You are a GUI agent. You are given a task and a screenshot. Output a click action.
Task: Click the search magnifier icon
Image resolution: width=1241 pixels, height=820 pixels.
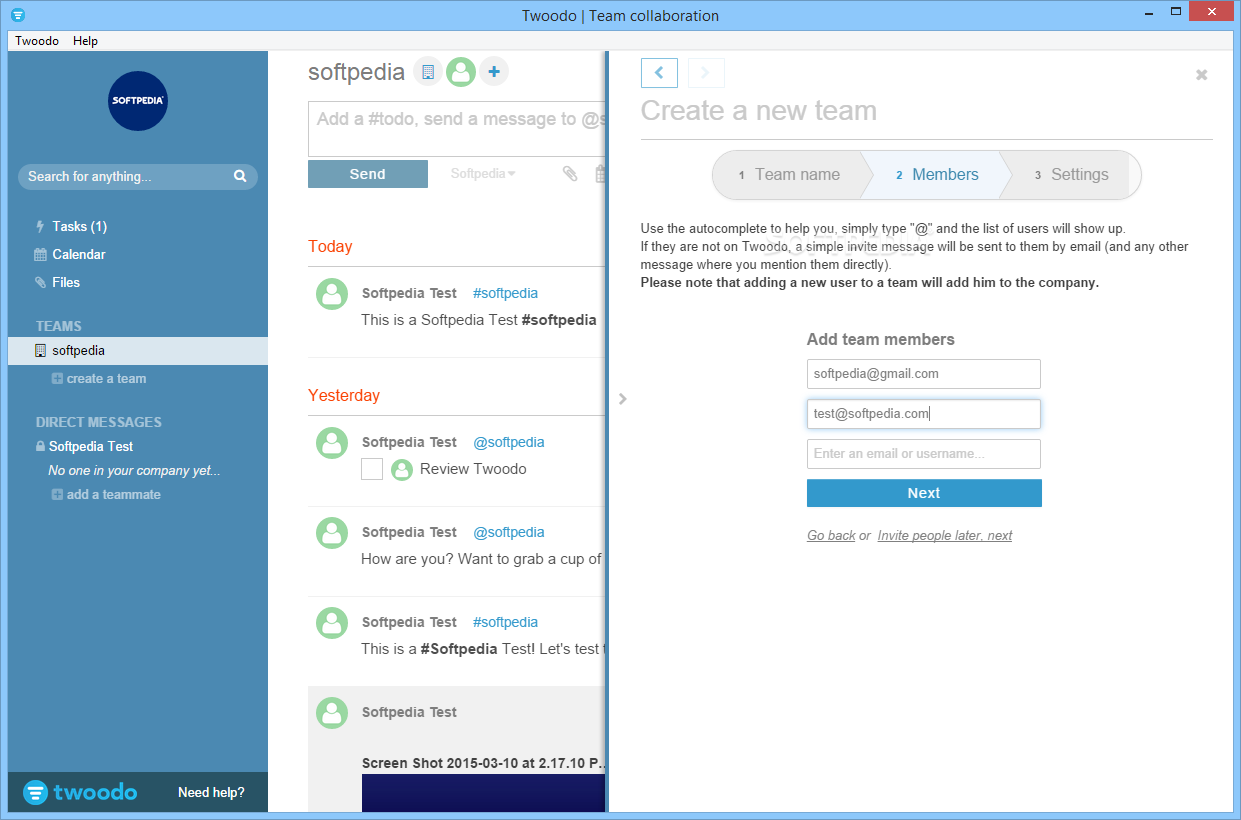[240, 176]
